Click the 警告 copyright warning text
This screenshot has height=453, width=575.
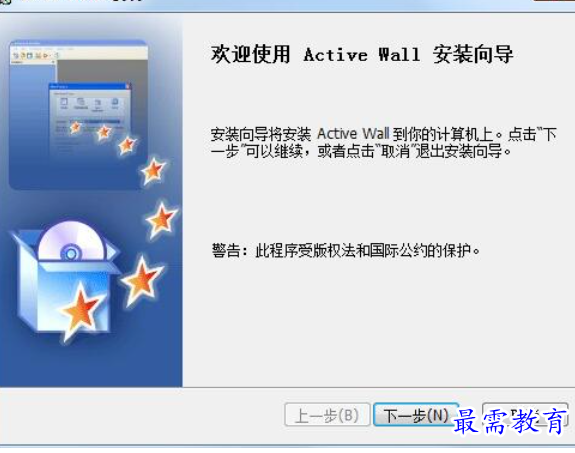(345, 251)
